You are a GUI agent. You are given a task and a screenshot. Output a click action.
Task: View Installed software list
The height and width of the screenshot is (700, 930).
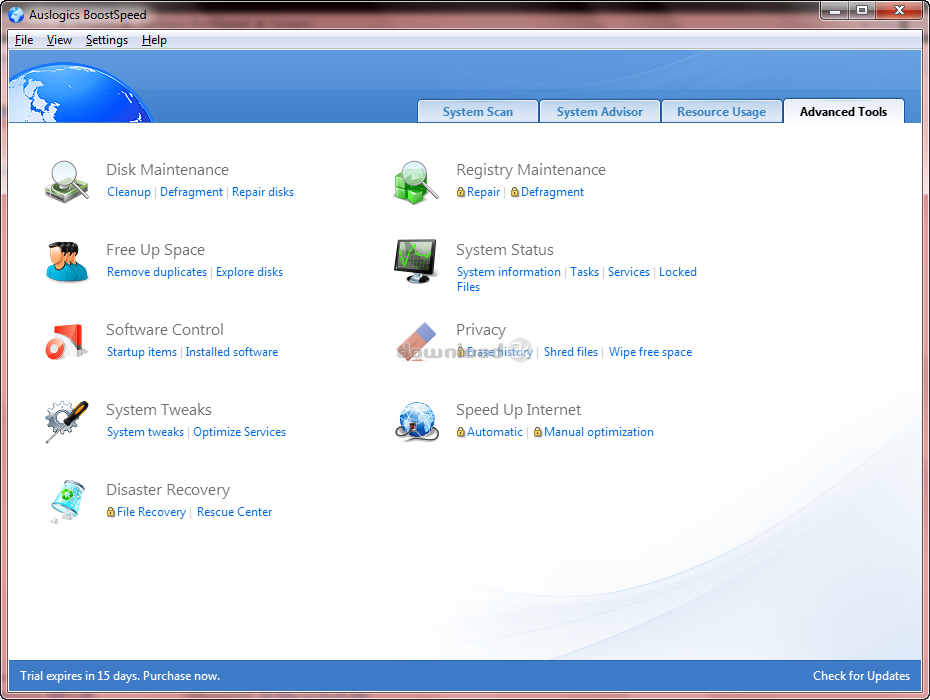[x=232, y=352]
